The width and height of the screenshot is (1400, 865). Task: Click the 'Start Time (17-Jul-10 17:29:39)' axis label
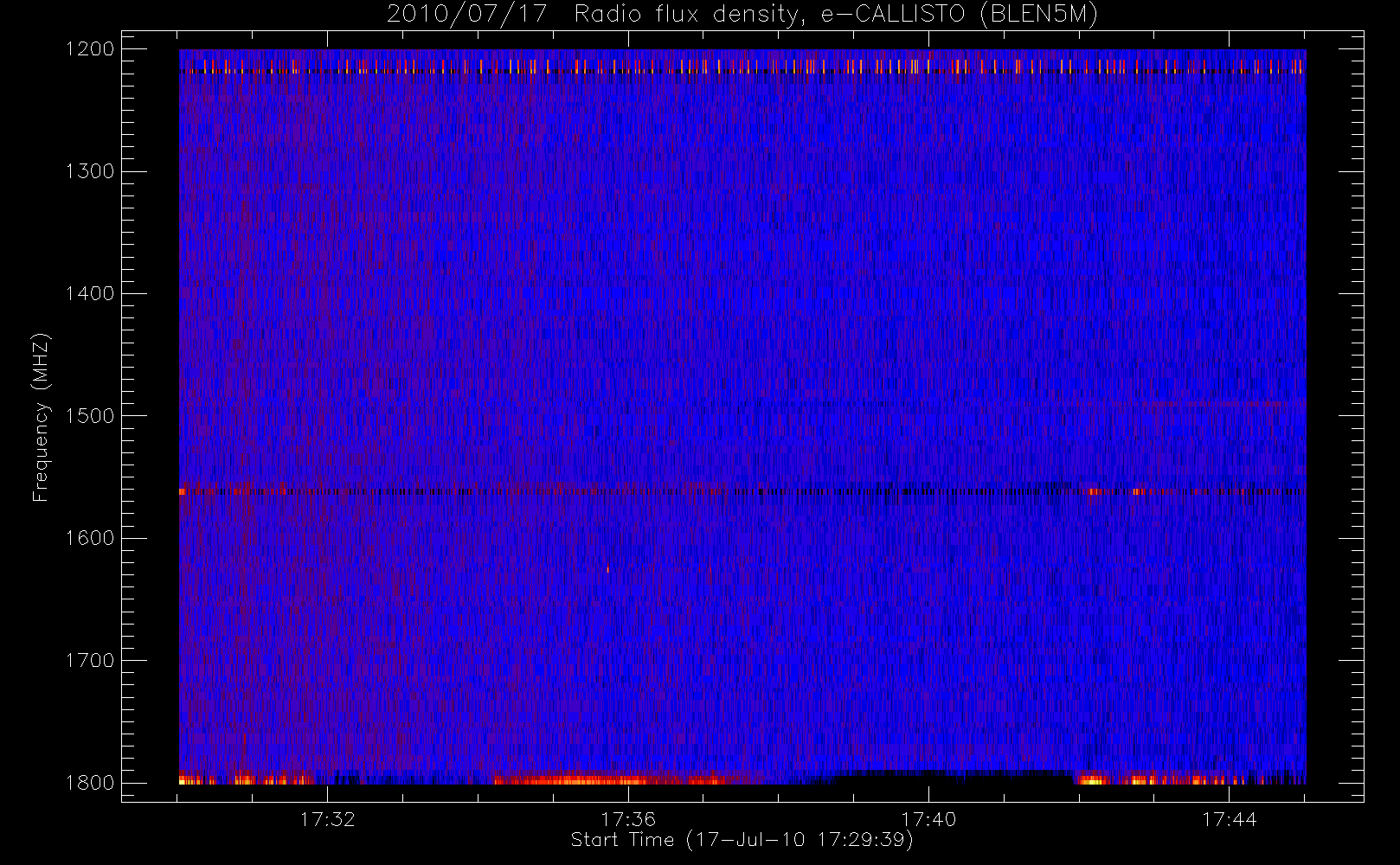tap(742, 840)
